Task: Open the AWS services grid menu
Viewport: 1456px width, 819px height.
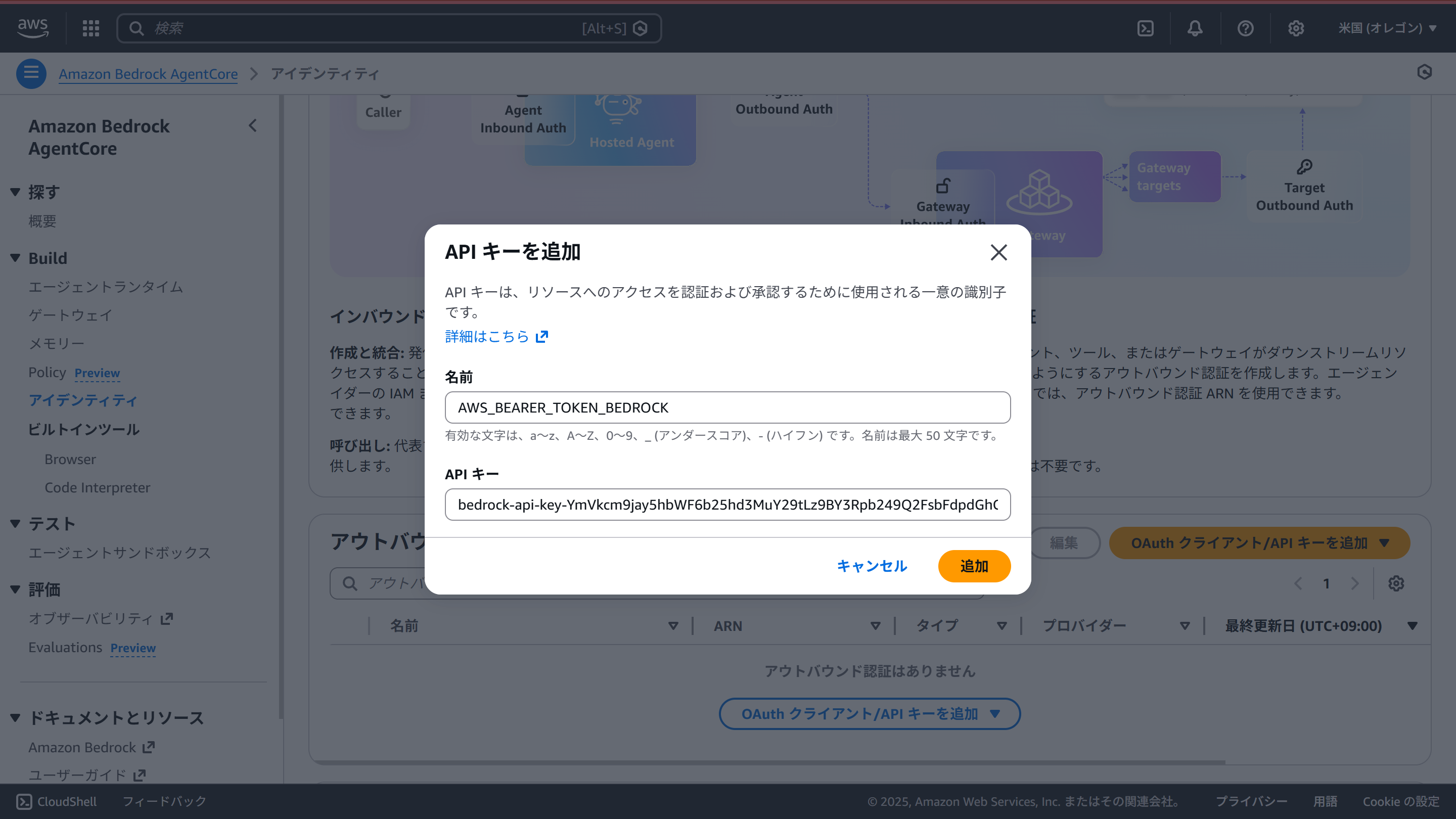Action: (x=90, y=28)
